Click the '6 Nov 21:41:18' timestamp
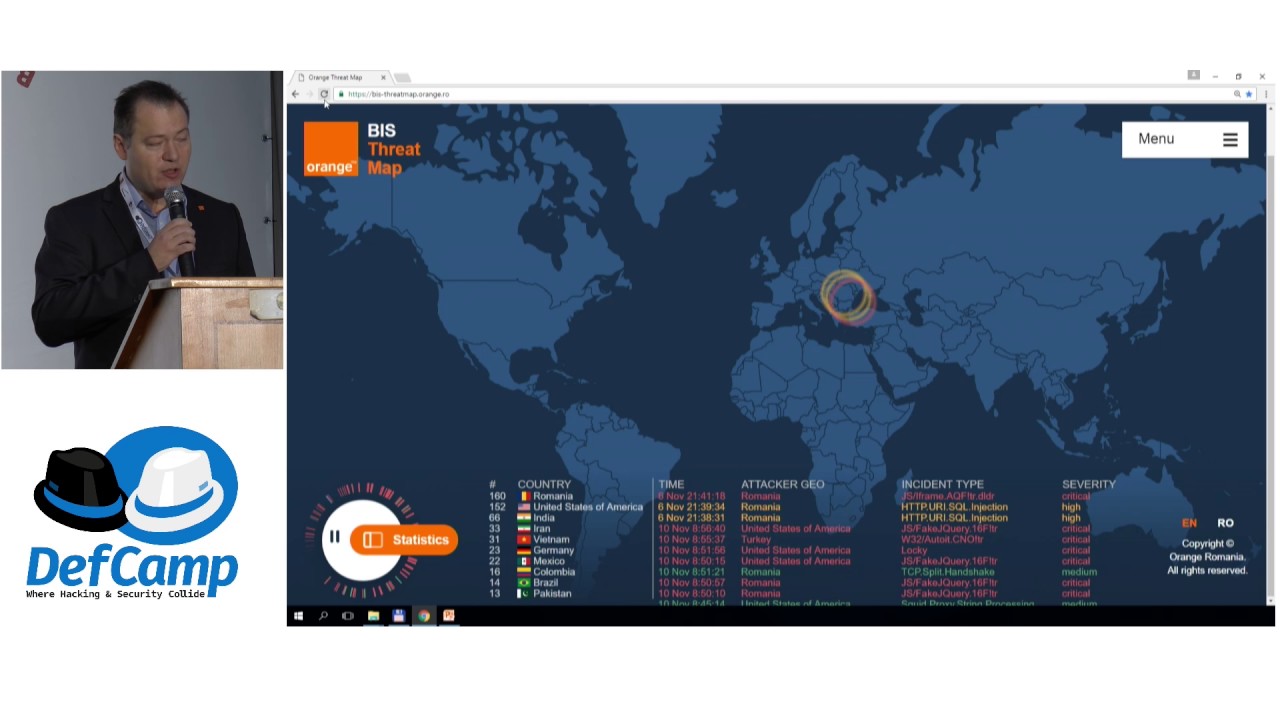 click(691, 496)
